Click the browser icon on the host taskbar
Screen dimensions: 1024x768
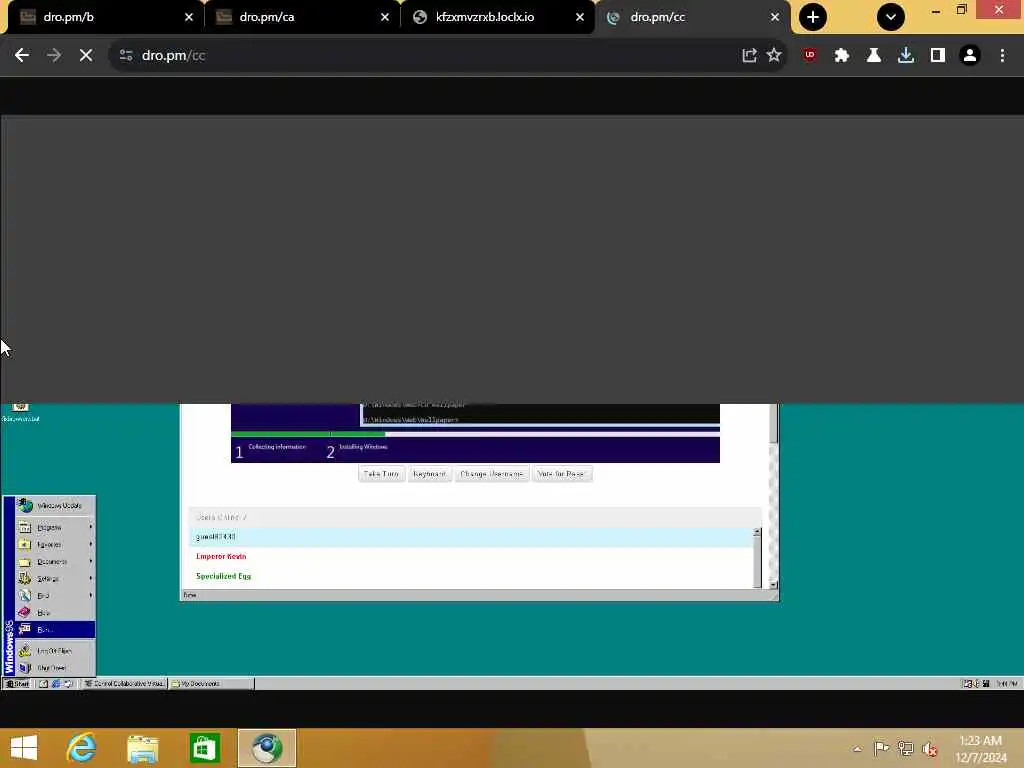(267, 748)
